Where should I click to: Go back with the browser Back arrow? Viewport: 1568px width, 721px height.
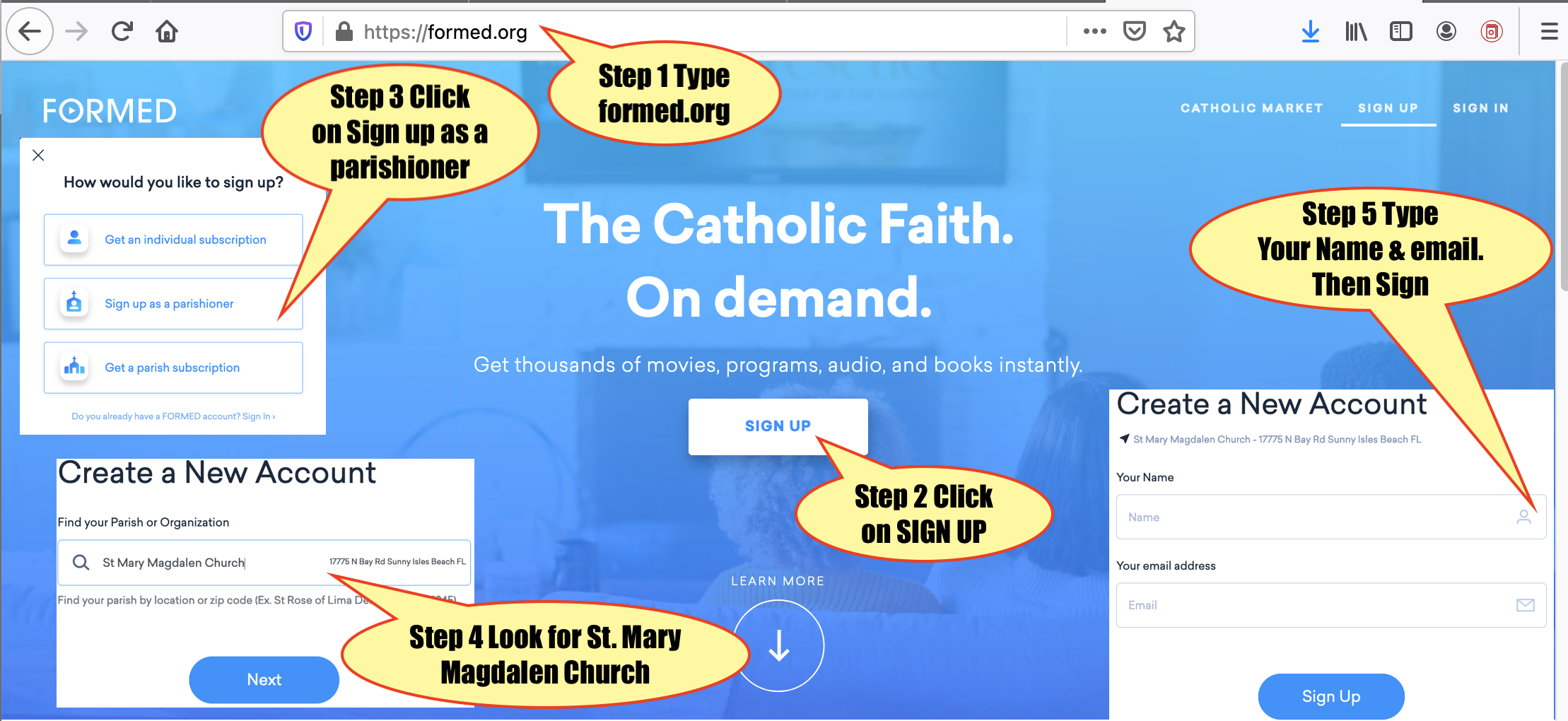[30, 31]
